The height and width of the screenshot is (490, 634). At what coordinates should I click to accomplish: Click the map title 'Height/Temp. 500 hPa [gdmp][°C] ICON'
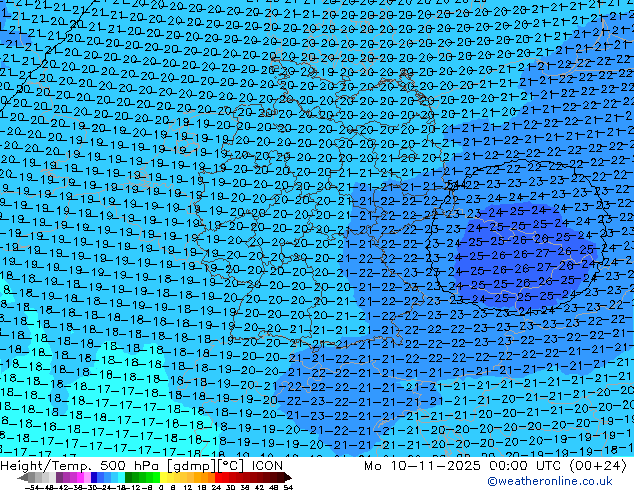click(142, 465)
